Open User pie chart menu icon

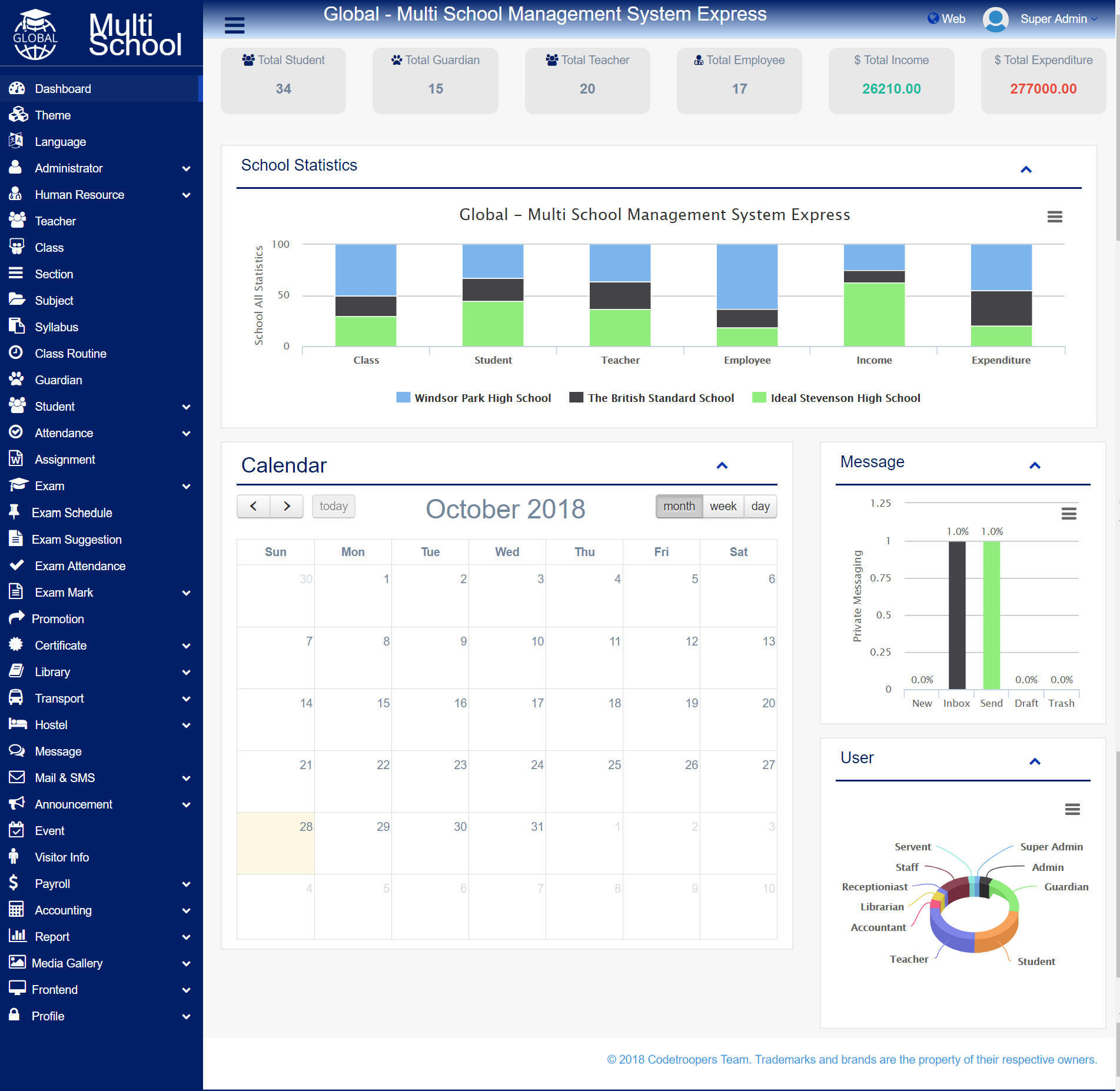pyautogui.click(x=1072, y=810)
